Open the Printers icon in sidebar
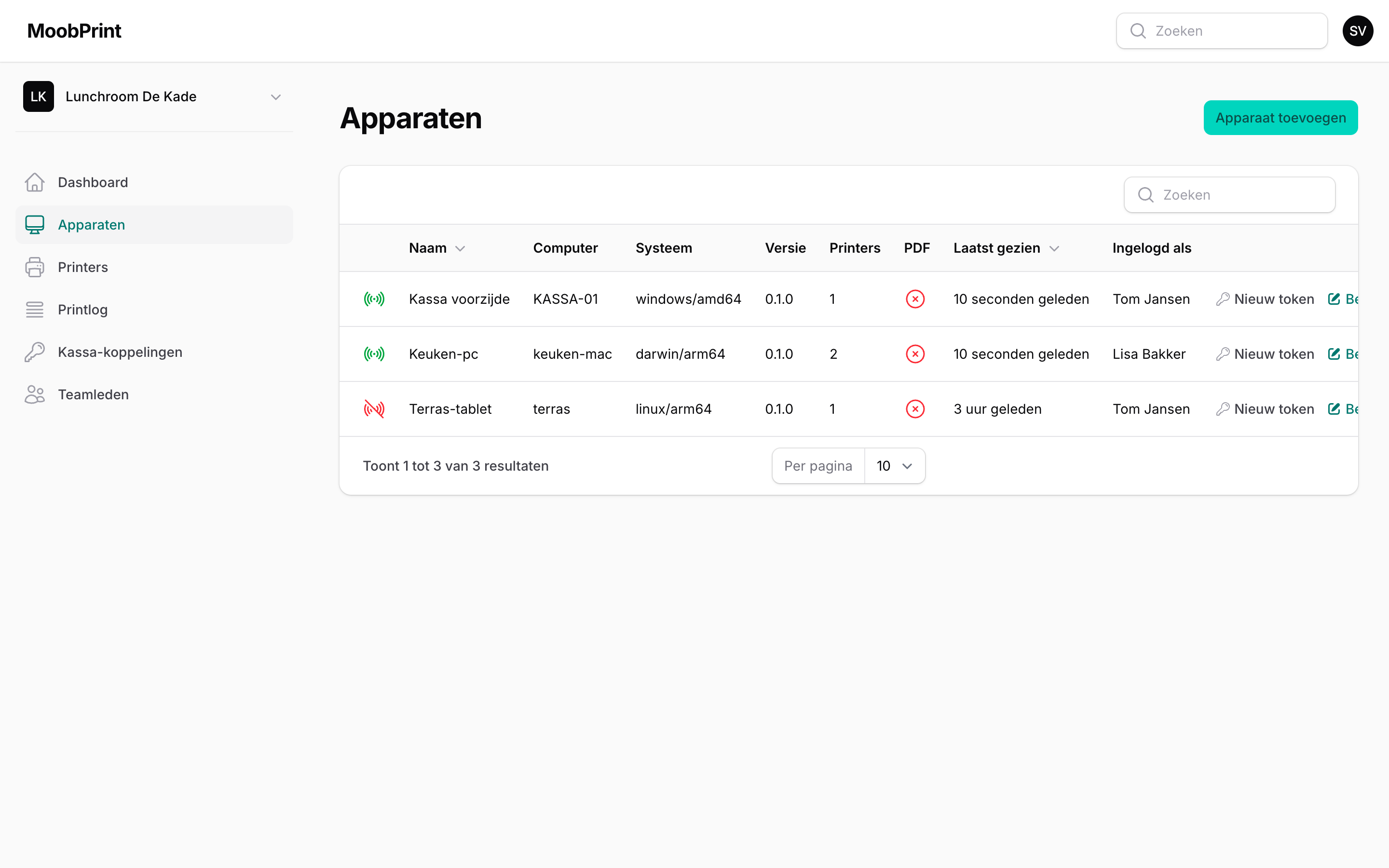 34,267
